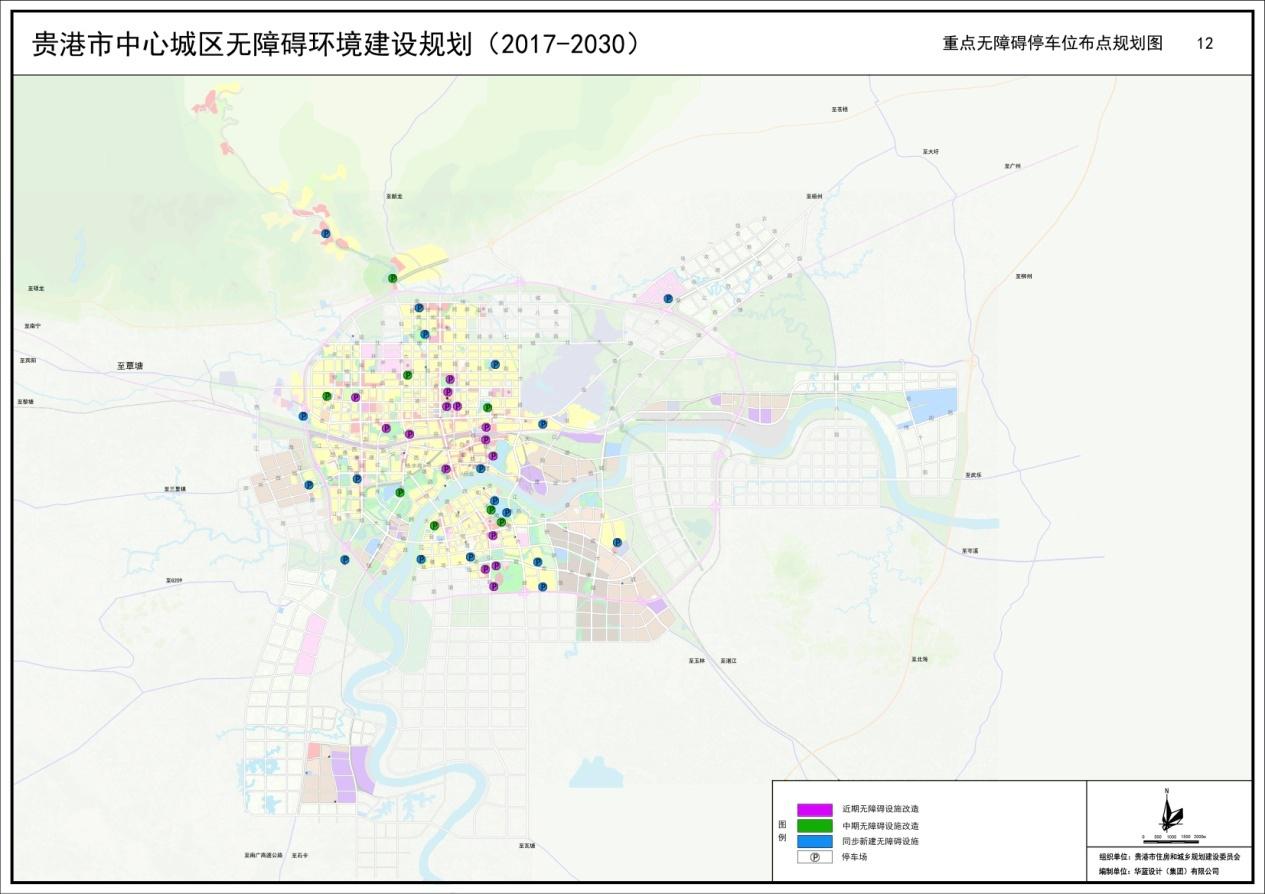This screenshot has height=894, width=1265.
Task: Click the 组织单位 organization credit line
Action: (x=1169, y=857)
